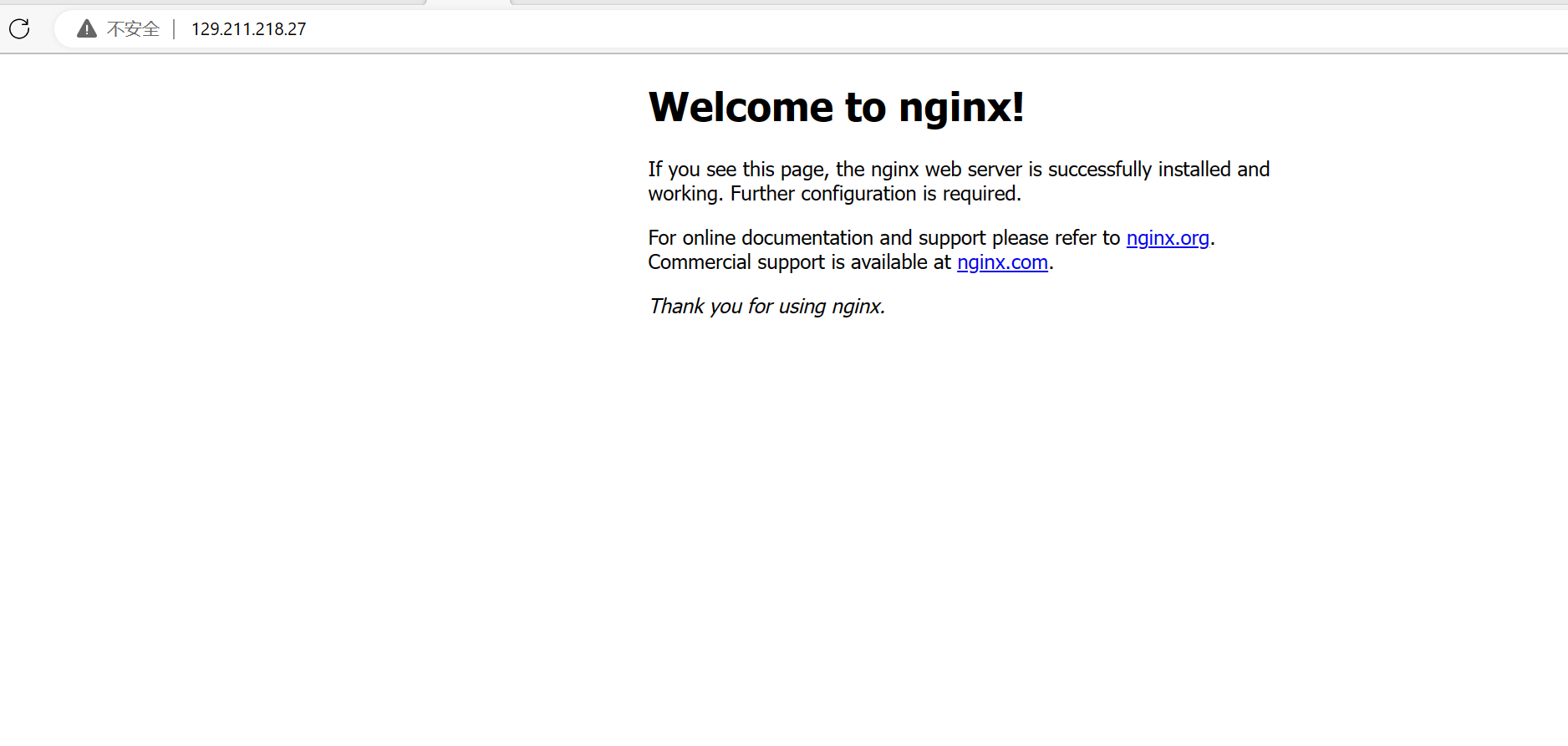1568x746 pixels.
Task: Reload the page with the refresh icon
Action: coord(19,29)
